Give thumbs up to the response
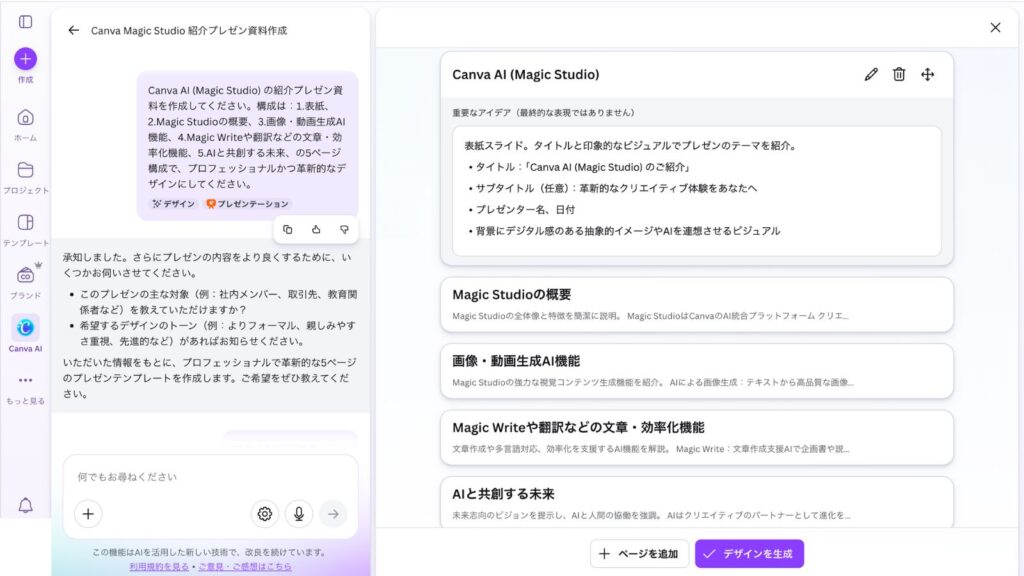 point(315,229)
